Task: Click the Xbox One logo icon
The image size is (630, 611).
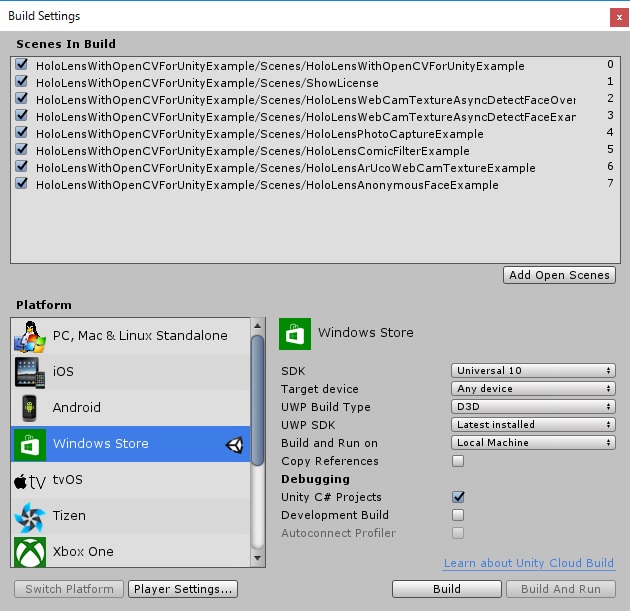Action: point(30,552)
